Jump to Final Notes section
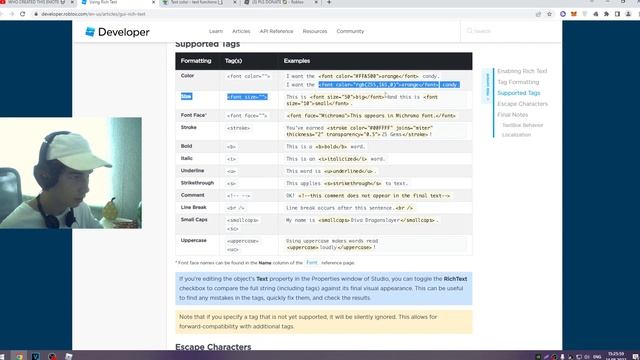The image size is (640, 360). click(x=512, y=115)
